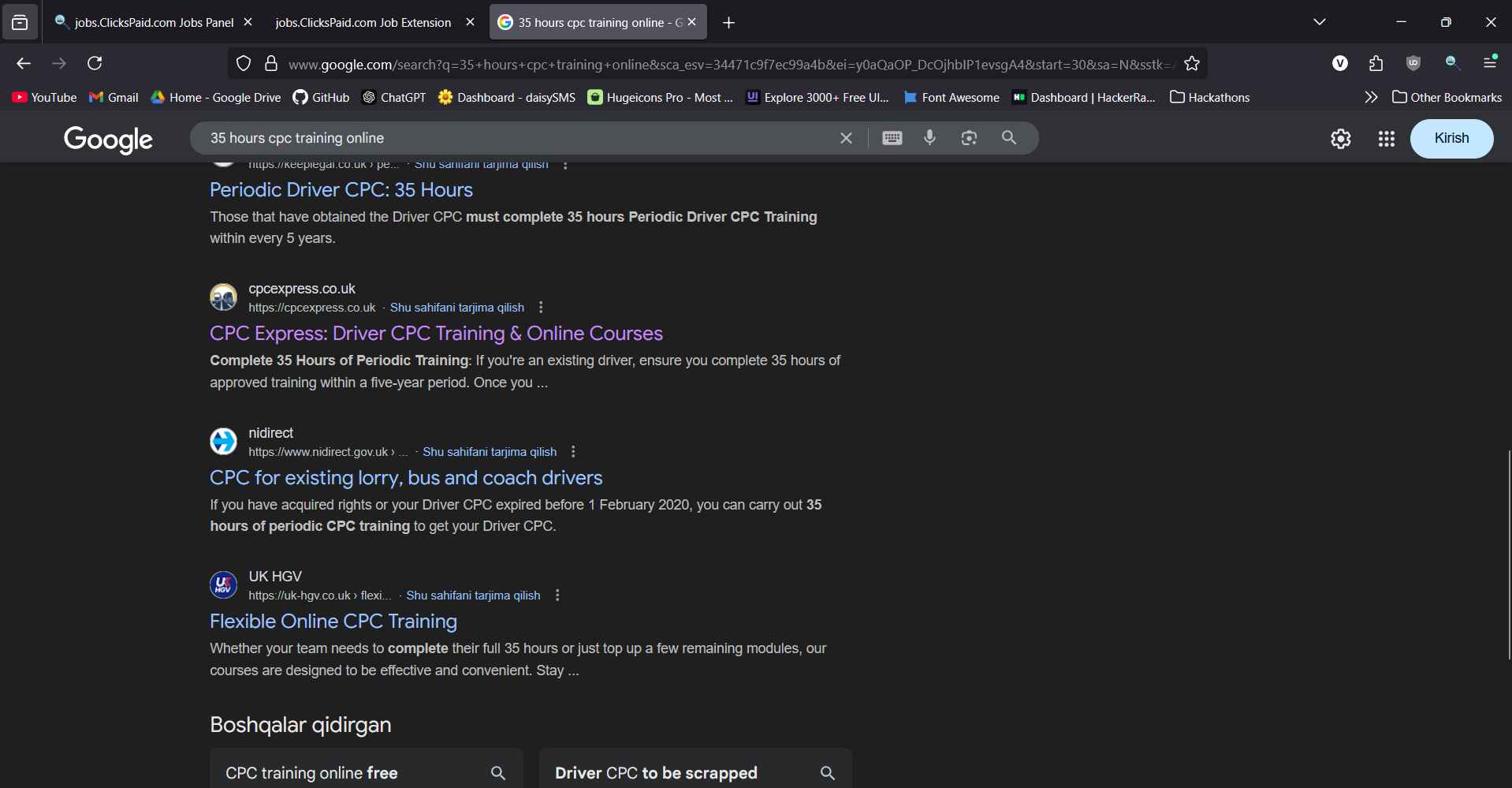Open the Periodic Driver CPC: 35 Hours result
The image size is (1512, 788).
pyautogui.click(x=341, y=190)
